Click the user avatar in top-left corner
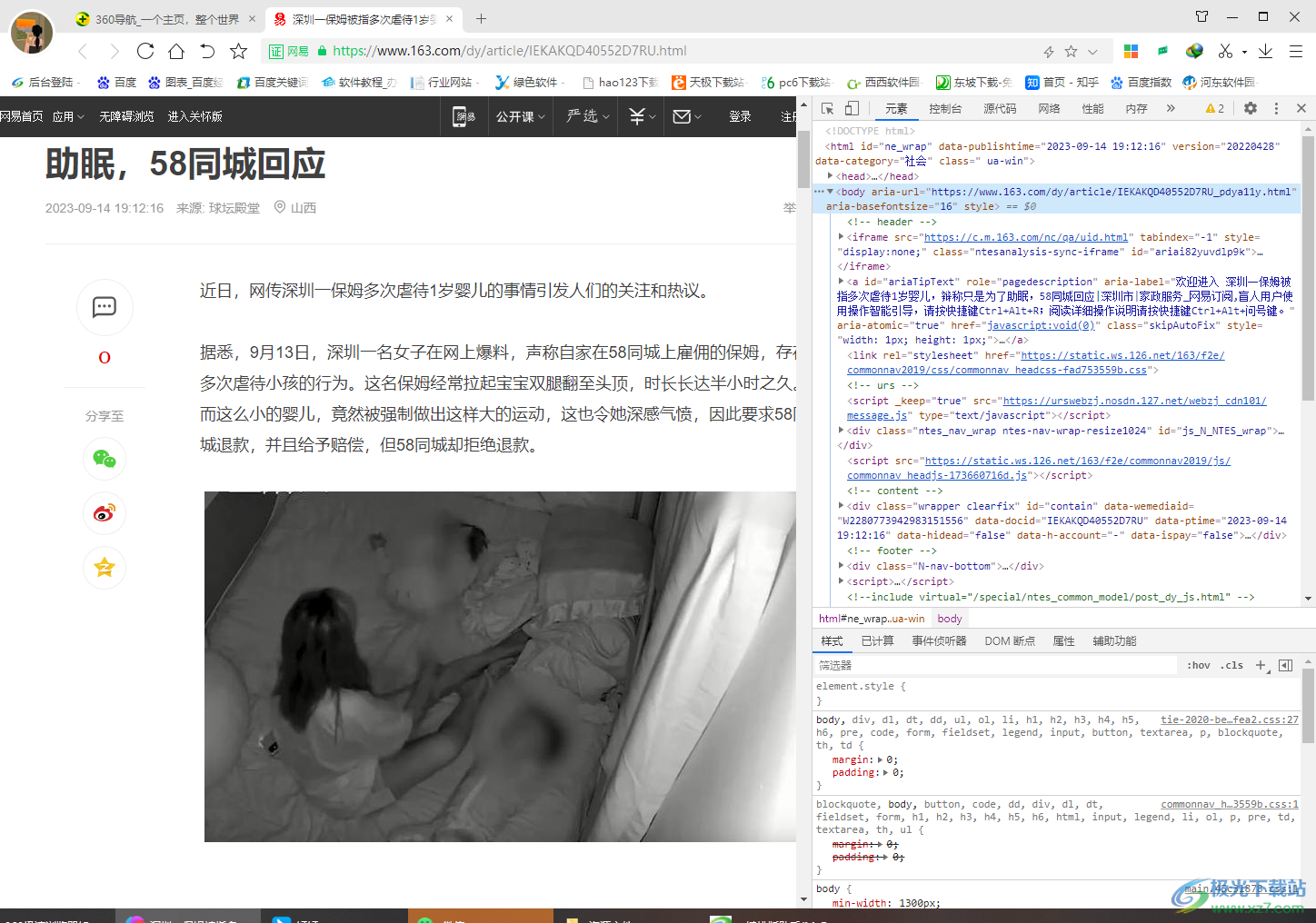 32,33
